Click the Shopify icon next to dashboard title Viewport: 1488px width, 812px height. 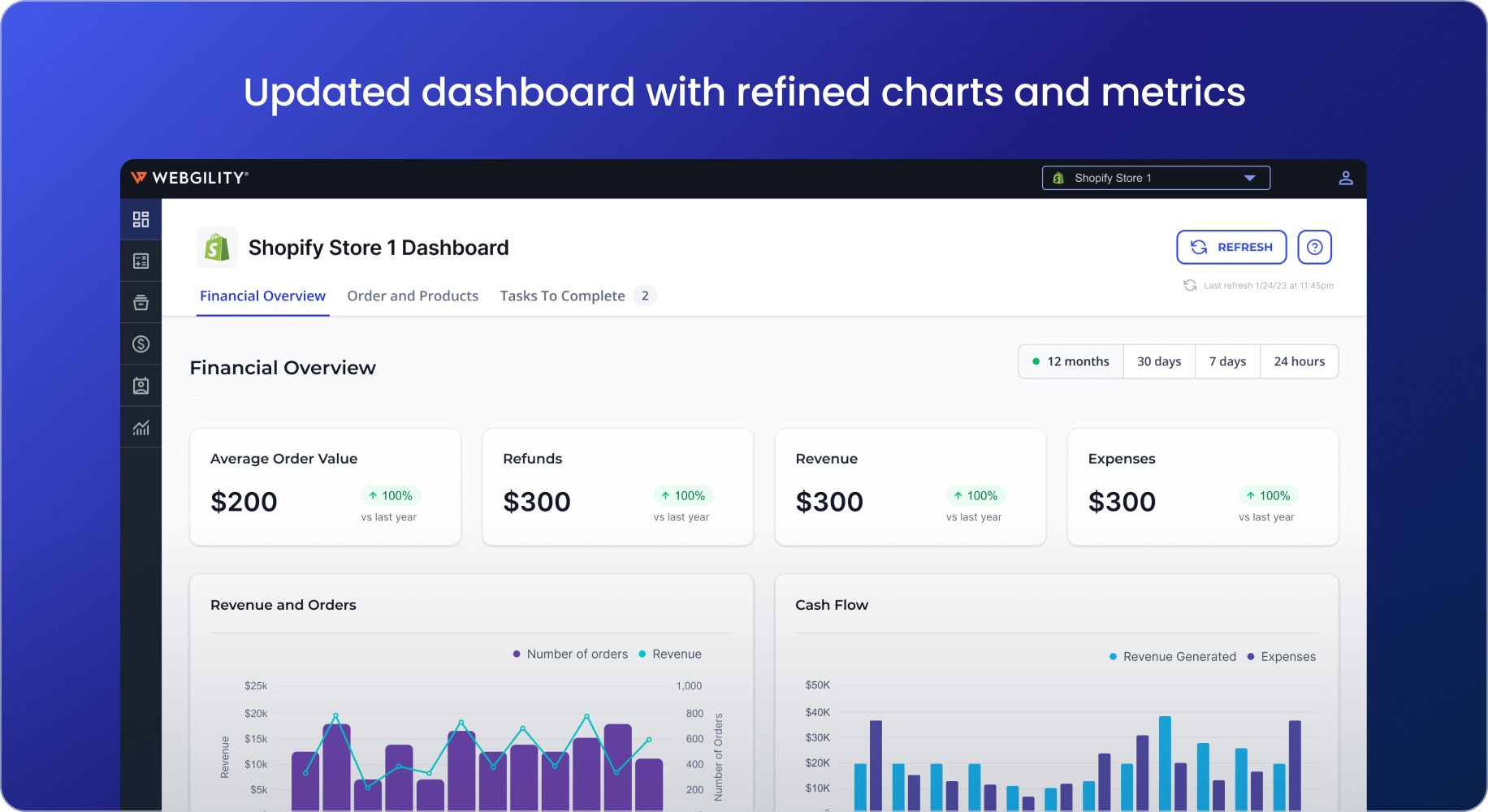coord(215,247)
